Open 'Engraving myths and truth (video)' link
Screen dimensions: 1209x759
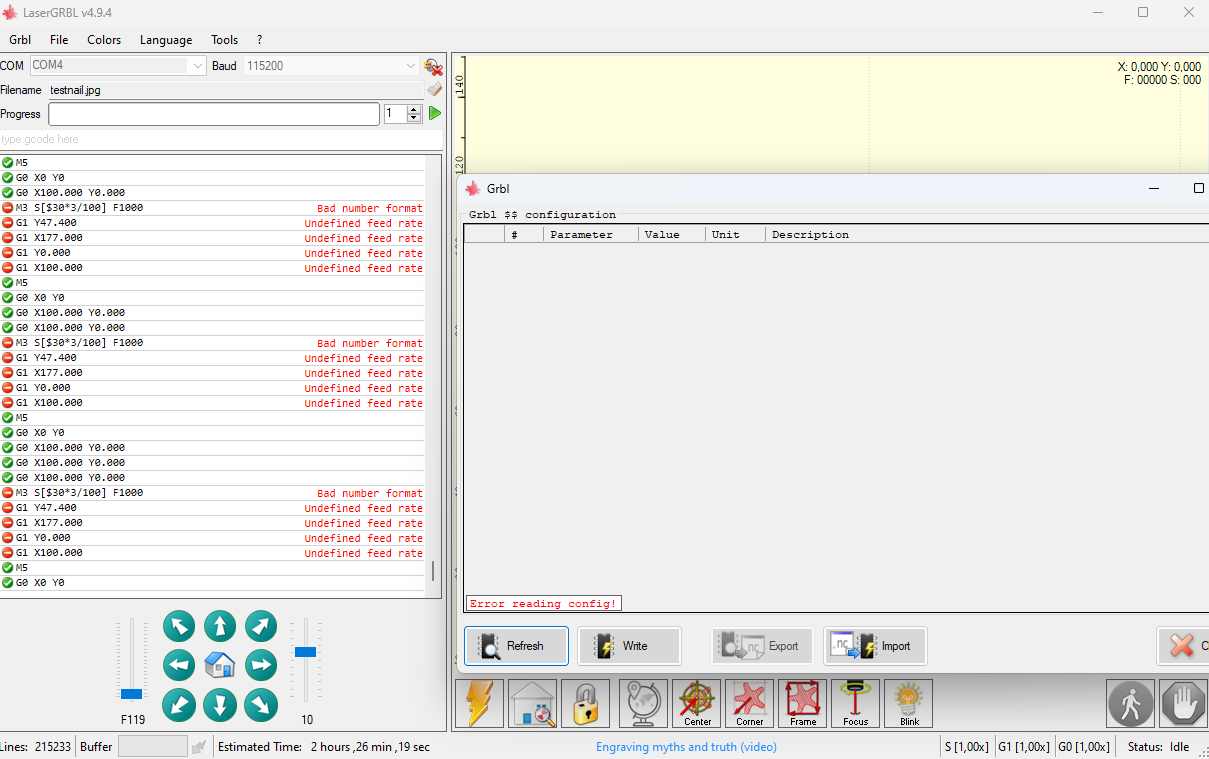[686, 747]
